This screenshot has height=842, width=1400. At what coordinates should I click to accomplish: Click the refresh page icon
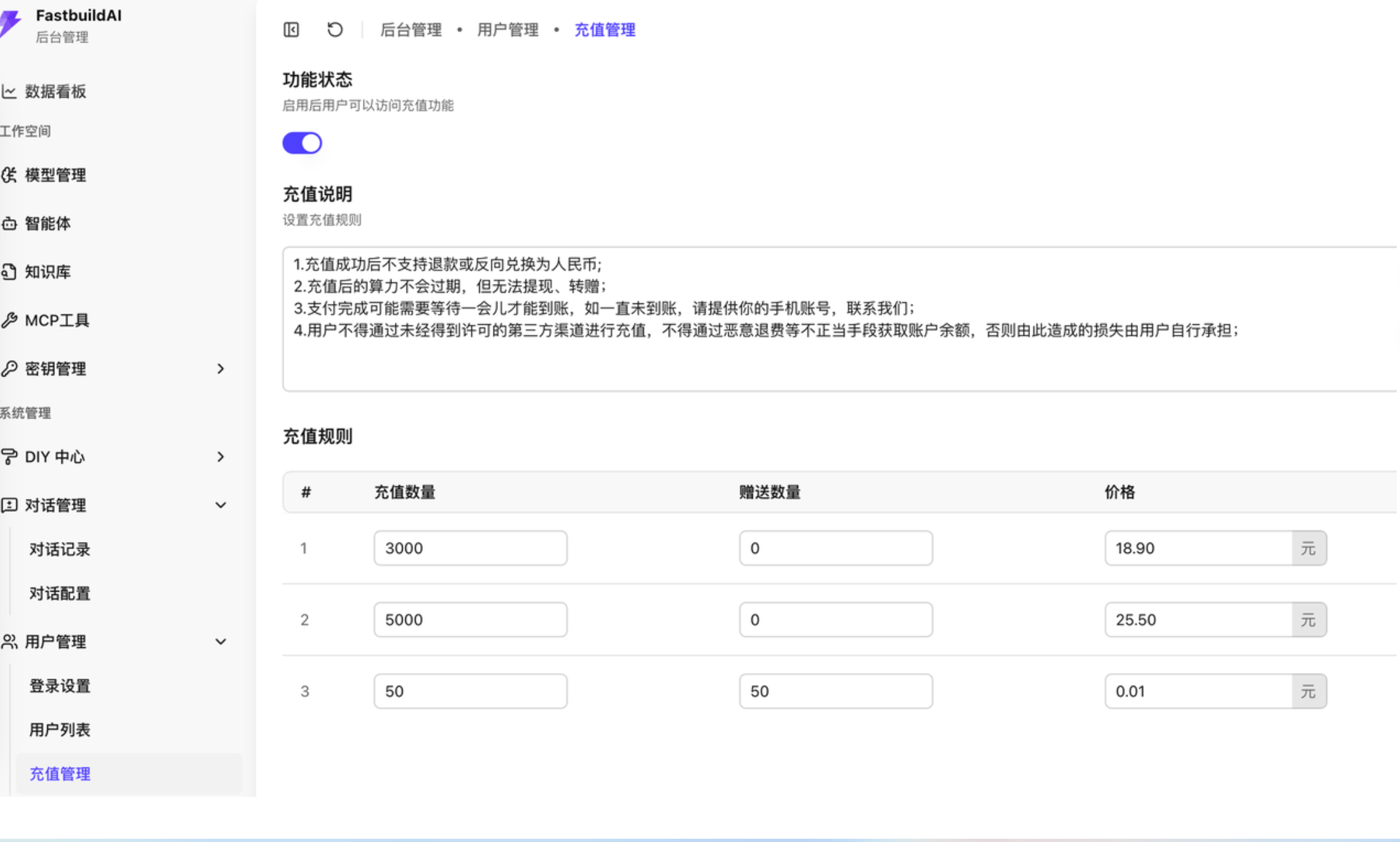point(335,29)
